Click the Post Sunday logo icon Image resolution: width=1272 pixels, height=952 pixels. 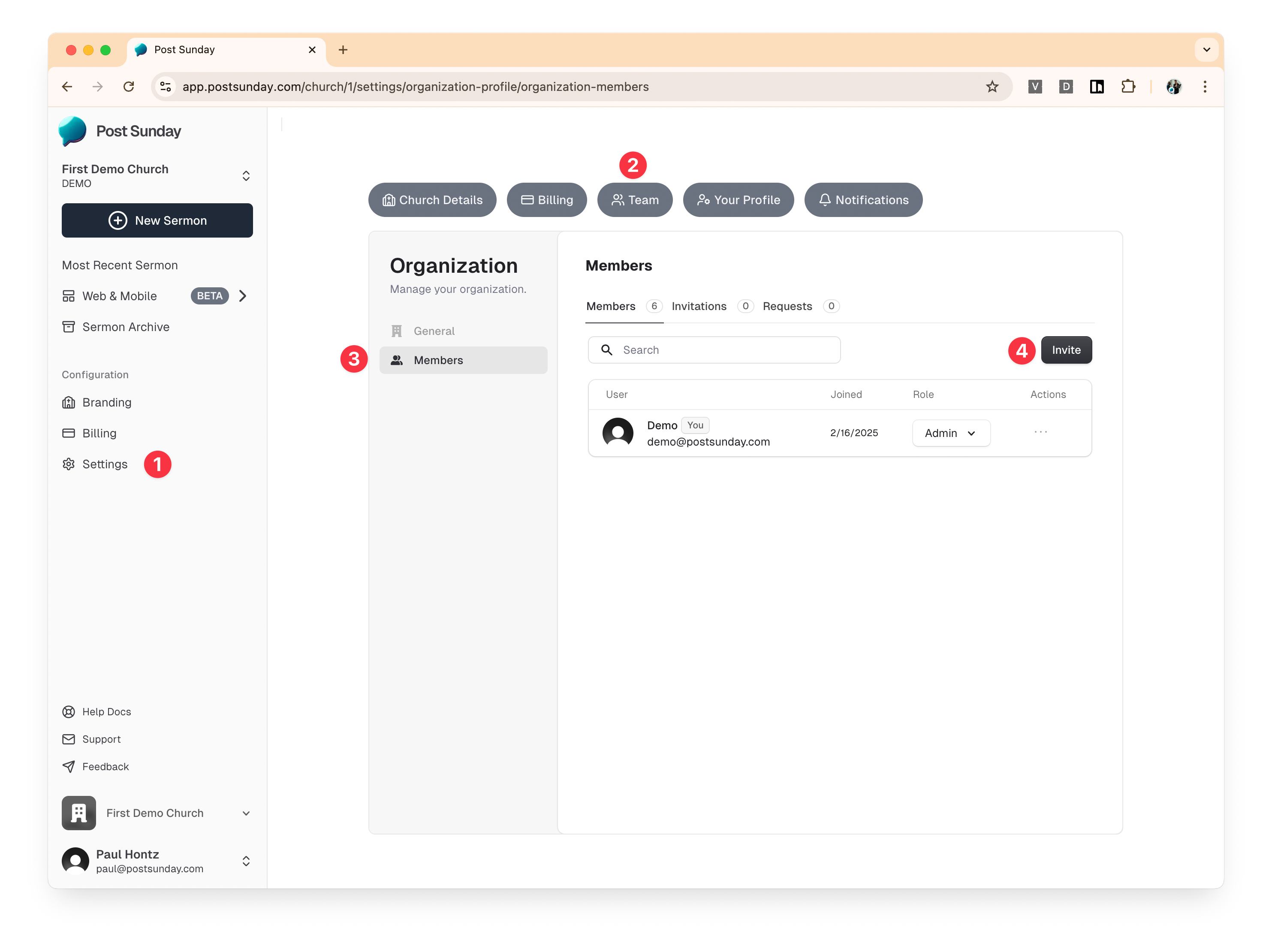tap(72, 131)
